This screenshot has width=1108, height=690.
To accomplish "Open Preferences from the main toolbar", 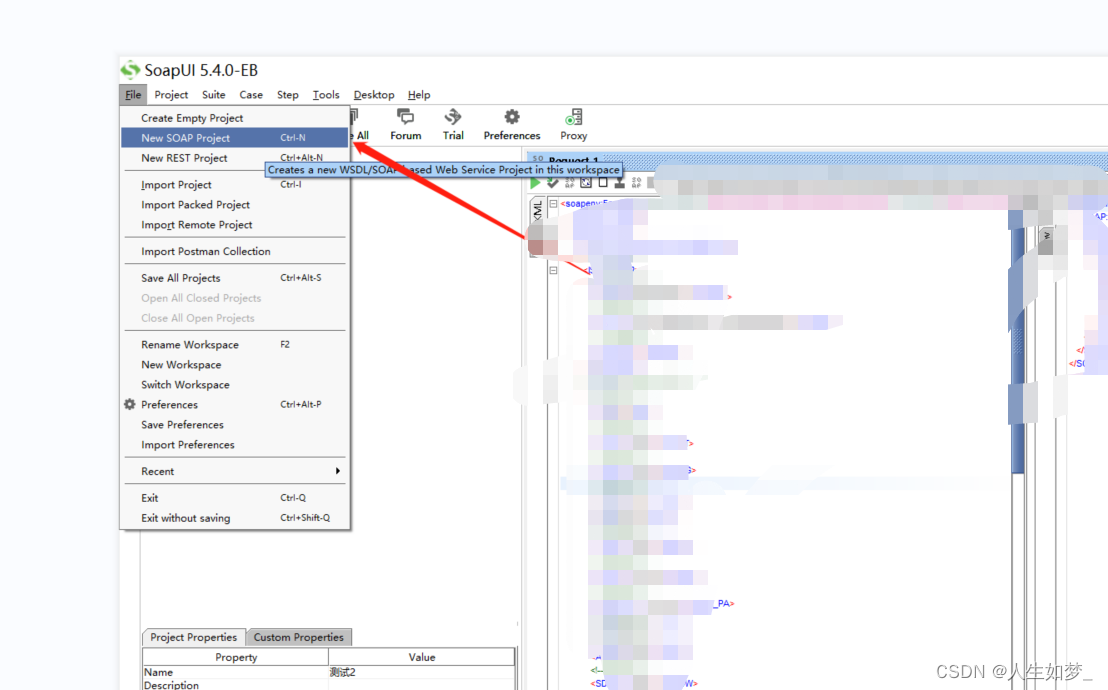I will [x=512, y=124].
